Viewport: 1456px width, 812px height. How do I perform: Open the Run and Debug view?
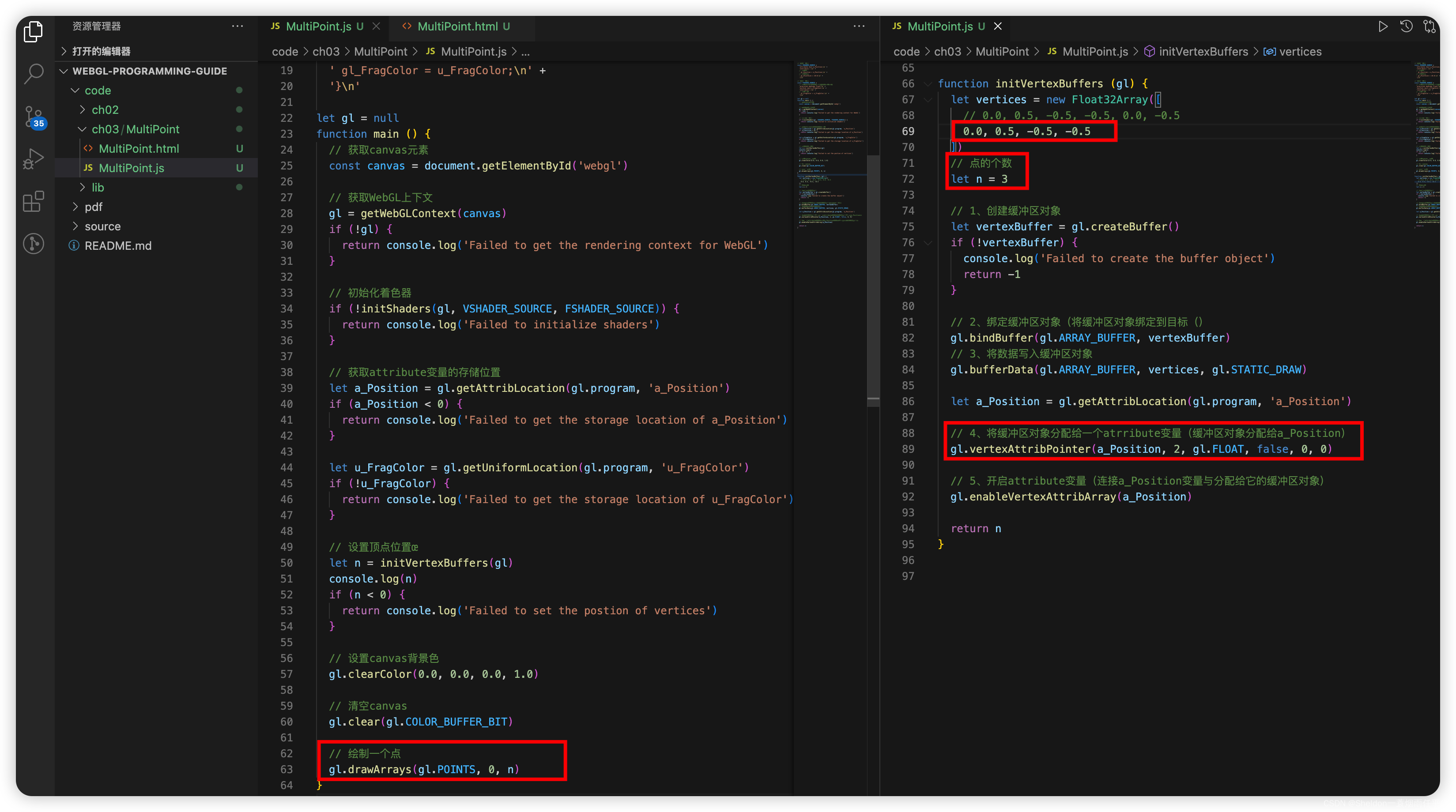coord(34,159)
